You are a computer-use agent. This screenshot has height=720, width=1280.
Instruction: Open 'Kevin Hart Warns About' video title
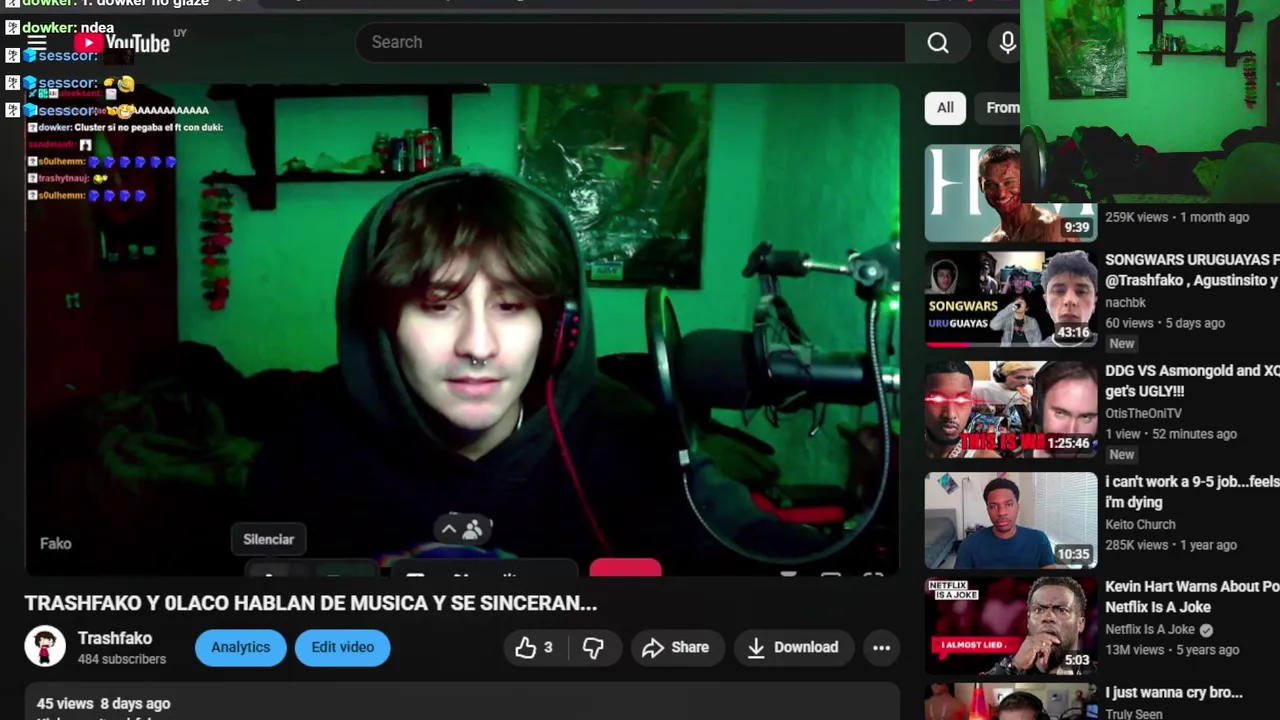(x=1192, y=596)
